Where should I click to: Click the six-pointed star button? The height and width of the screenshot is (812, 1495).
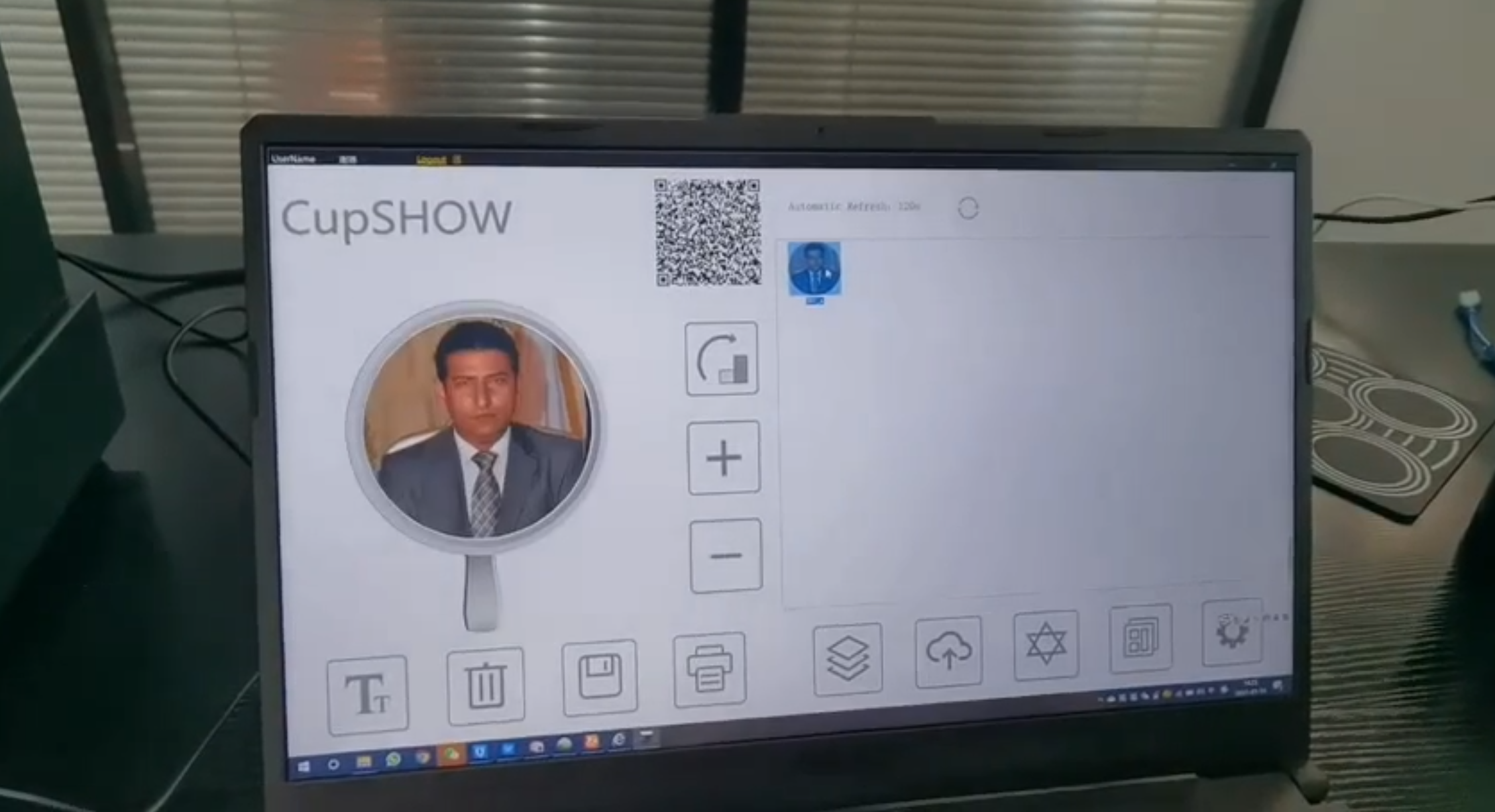[1046, 644]
